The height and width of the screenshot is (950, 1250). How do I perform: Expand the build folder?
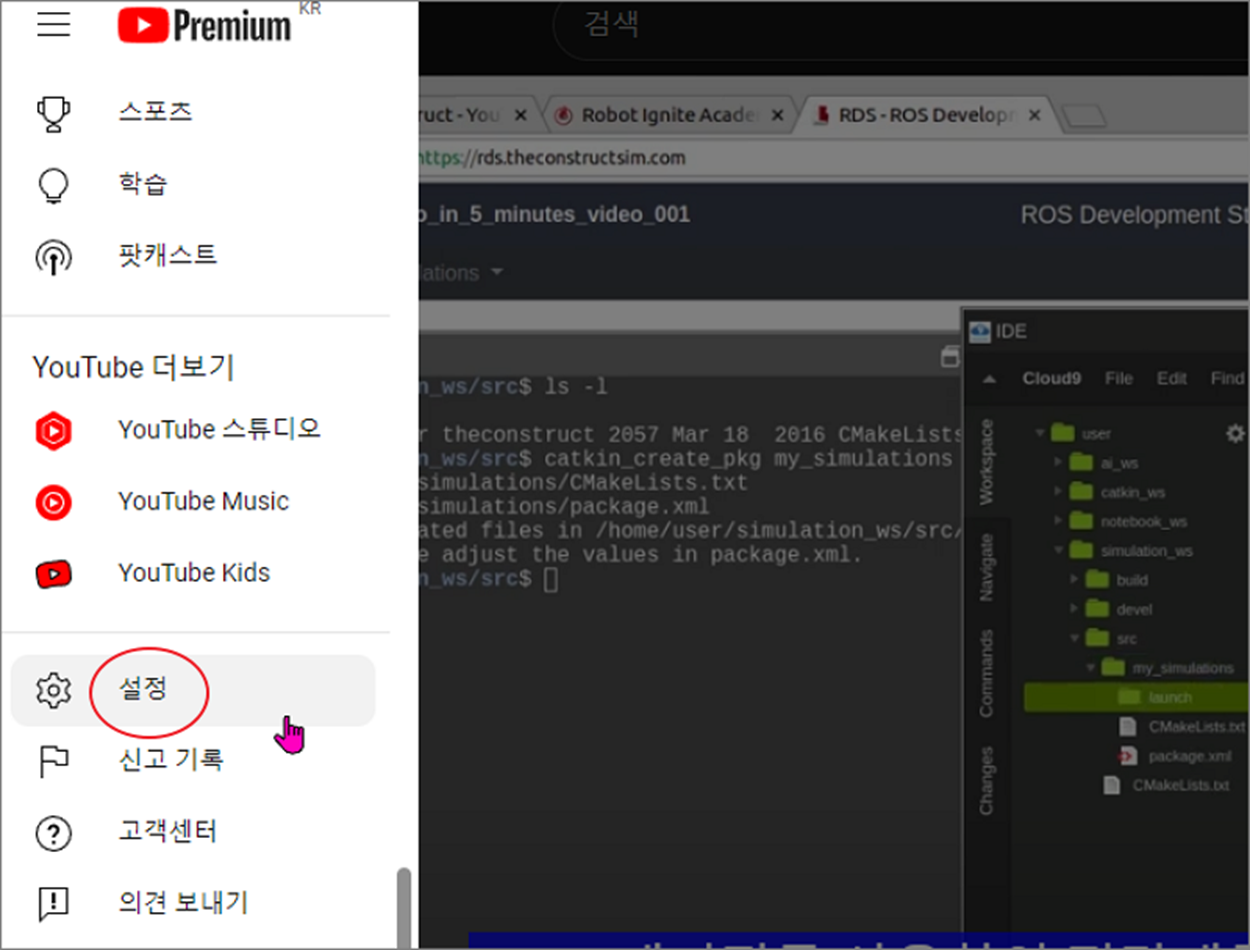click(x=1075, y=580)
